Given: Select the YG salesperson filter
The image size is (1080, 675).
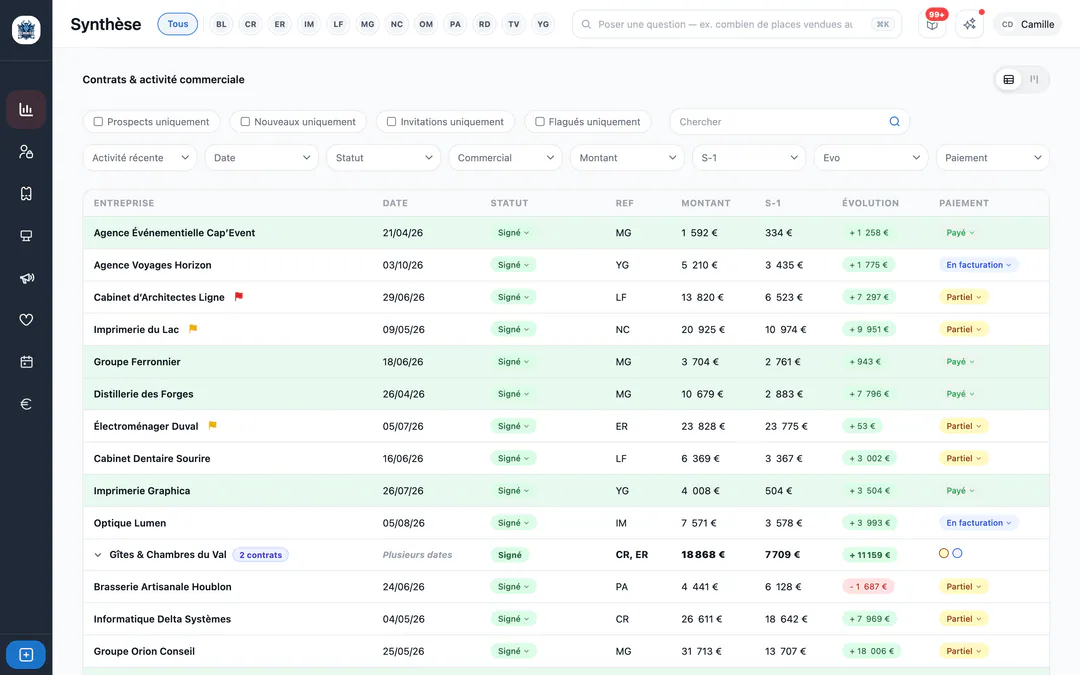Looking at the screenshot, I should click(x=543, y=24).
